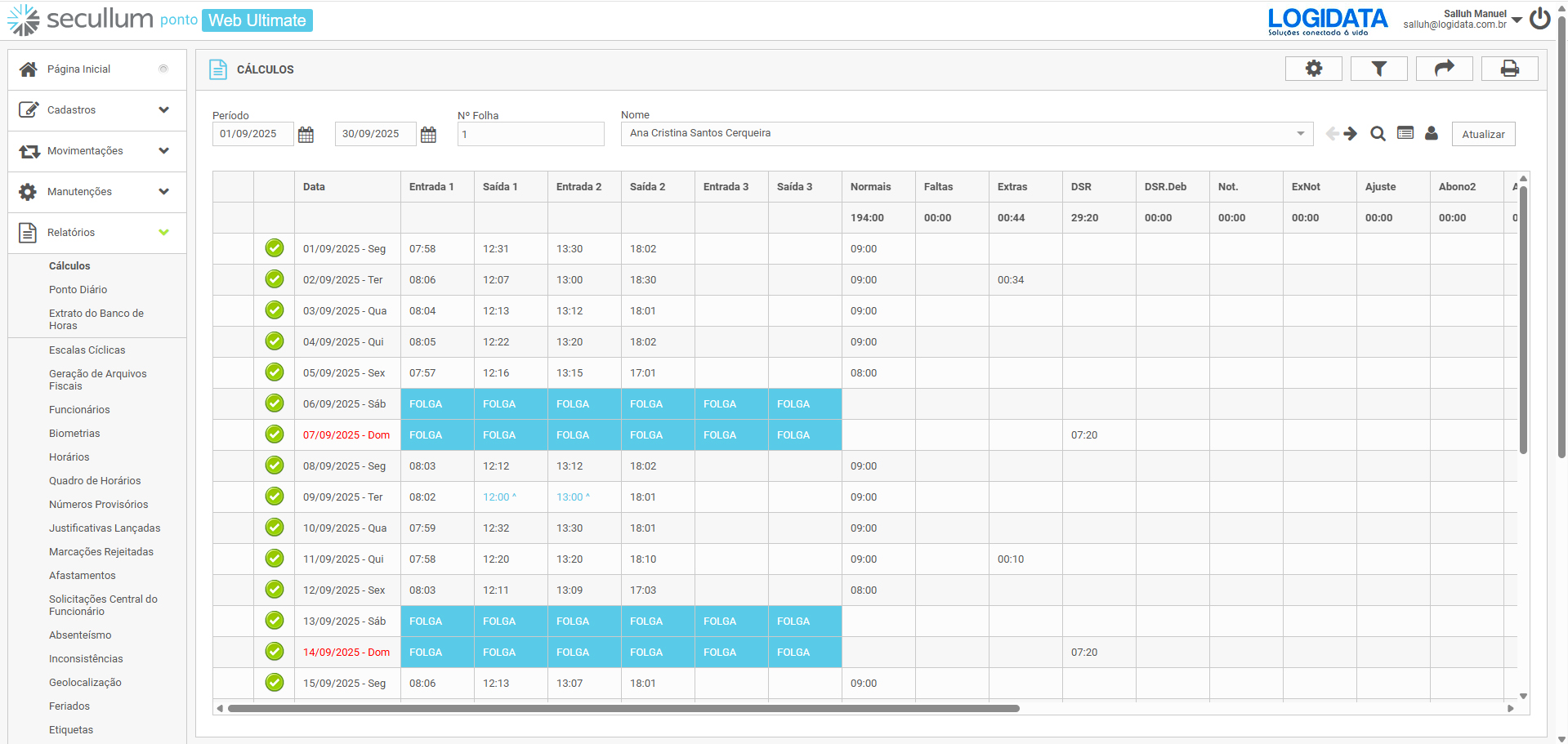This screenshot has height=744, width=1568.
Task: Open the start date calendar picker
Action: point(306,135)
